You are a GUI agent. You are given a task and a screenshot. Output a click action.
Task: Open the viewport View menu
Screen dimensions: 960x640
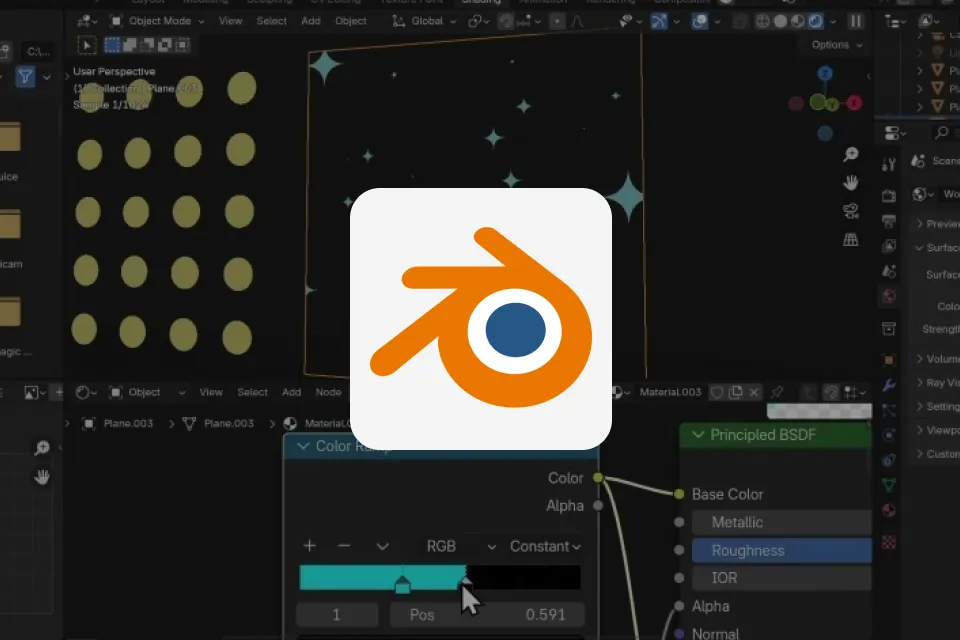230,21
